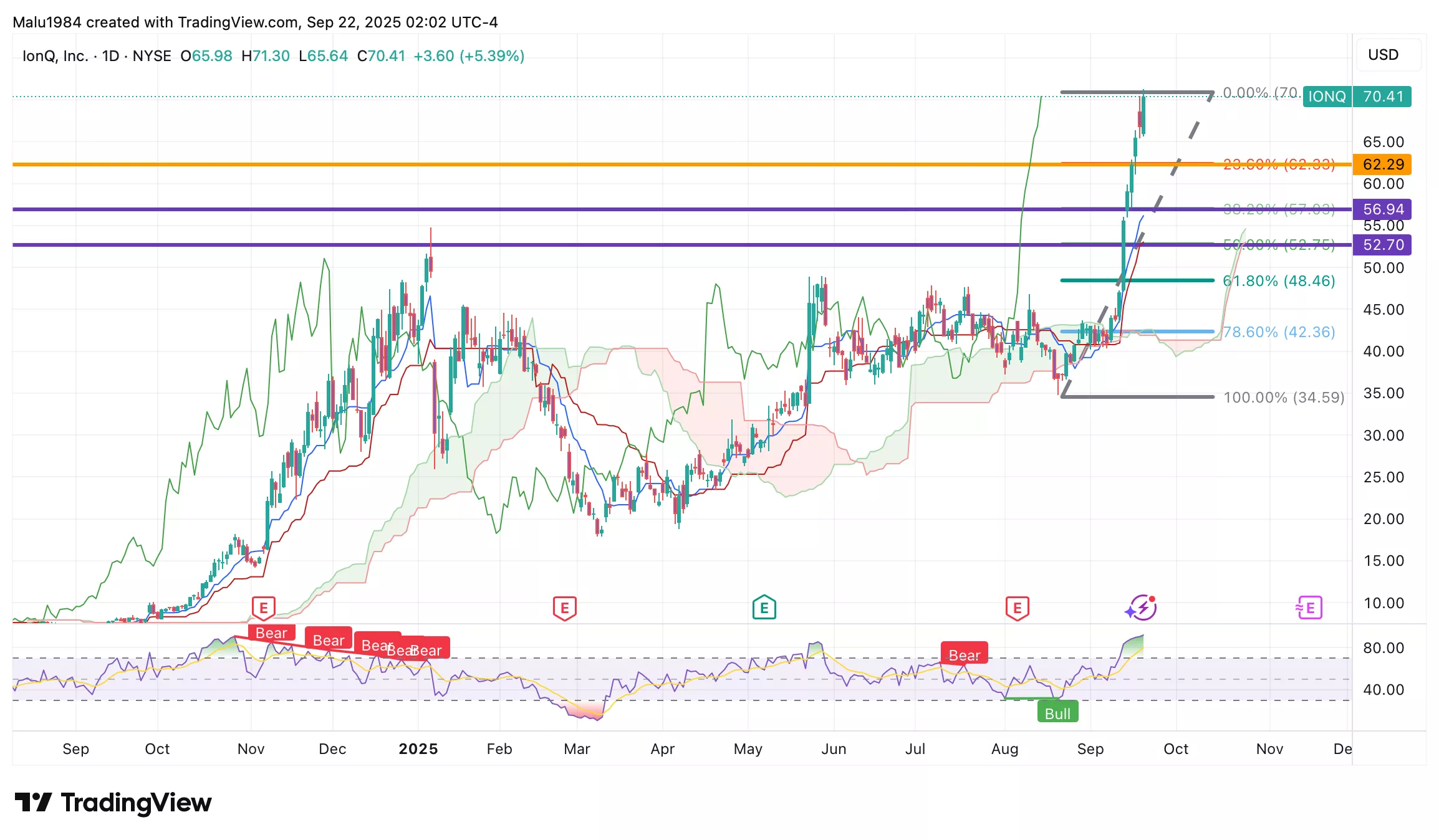Click the IONQ ticker price tag
1439x840 pixels.
click(1327, 97)
